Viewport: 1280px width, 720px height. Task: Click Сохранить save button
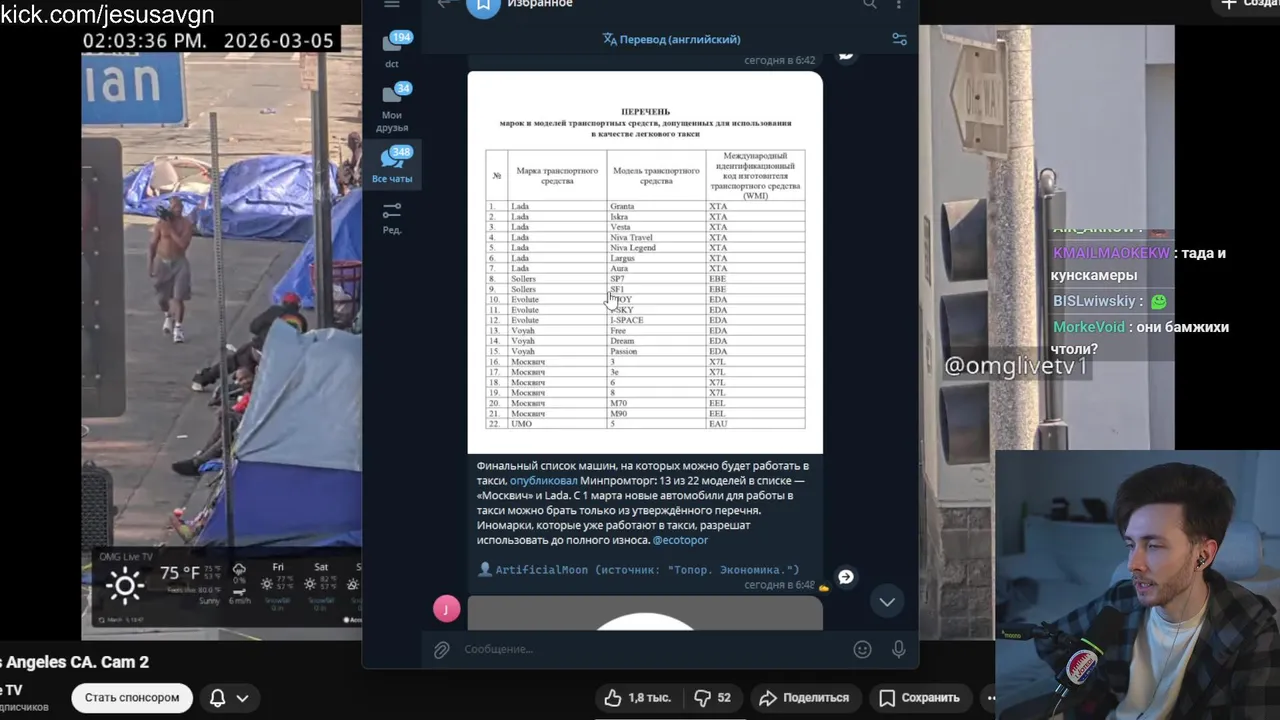click(x=920, y=698)
